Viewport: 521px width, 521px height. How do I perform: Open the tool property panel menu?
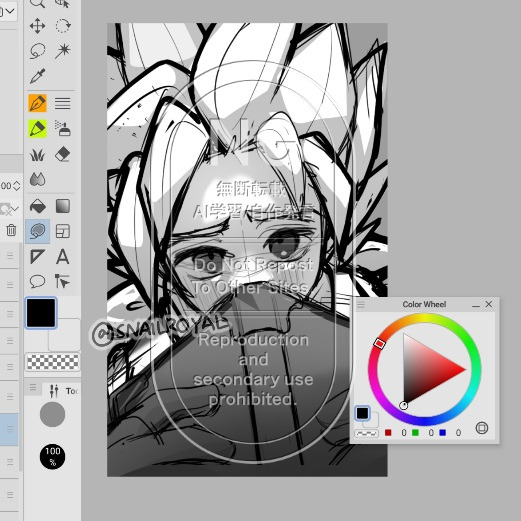[33, 388]
